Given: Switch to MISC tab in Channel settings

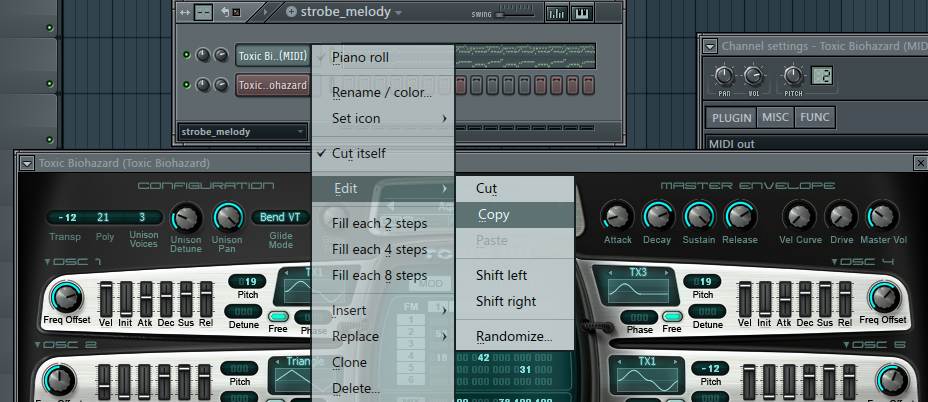Looking at the screenshot, I should point(775,117).
